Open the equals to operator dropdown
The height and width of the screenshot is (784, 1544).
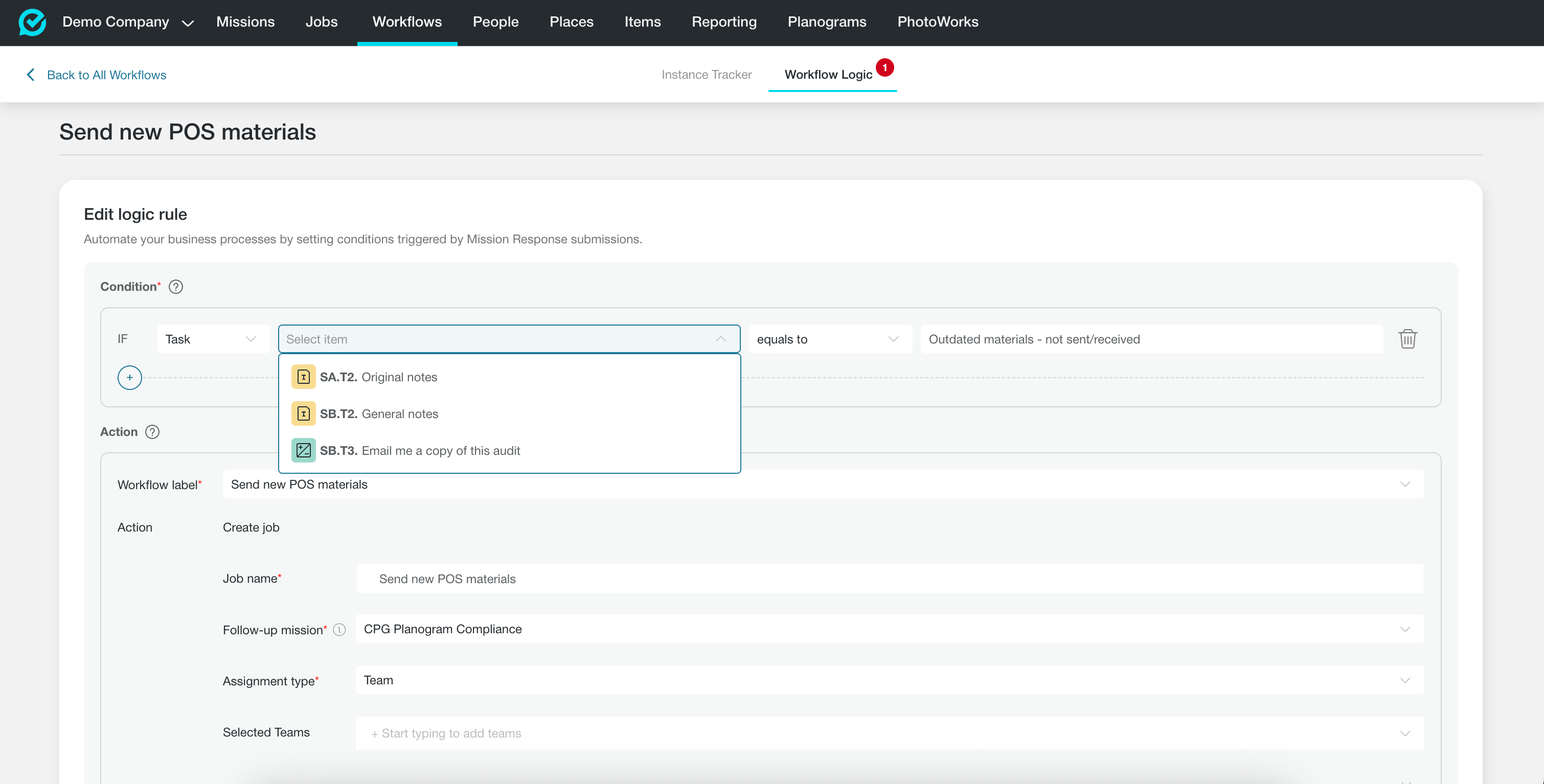point(830,339)
